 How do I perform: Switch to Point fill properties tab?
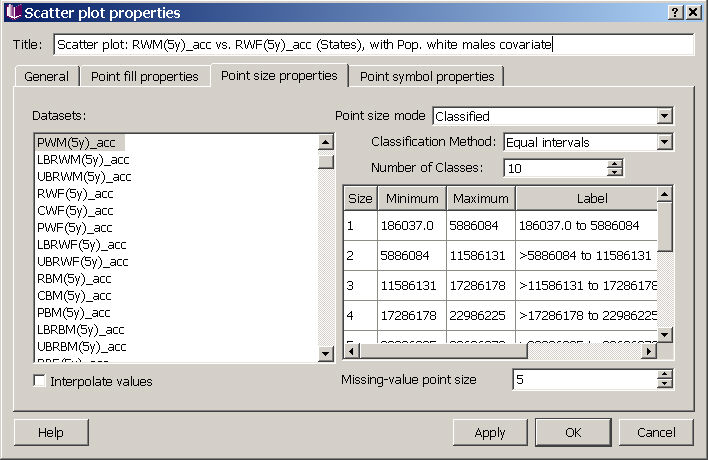coord(145,76)
